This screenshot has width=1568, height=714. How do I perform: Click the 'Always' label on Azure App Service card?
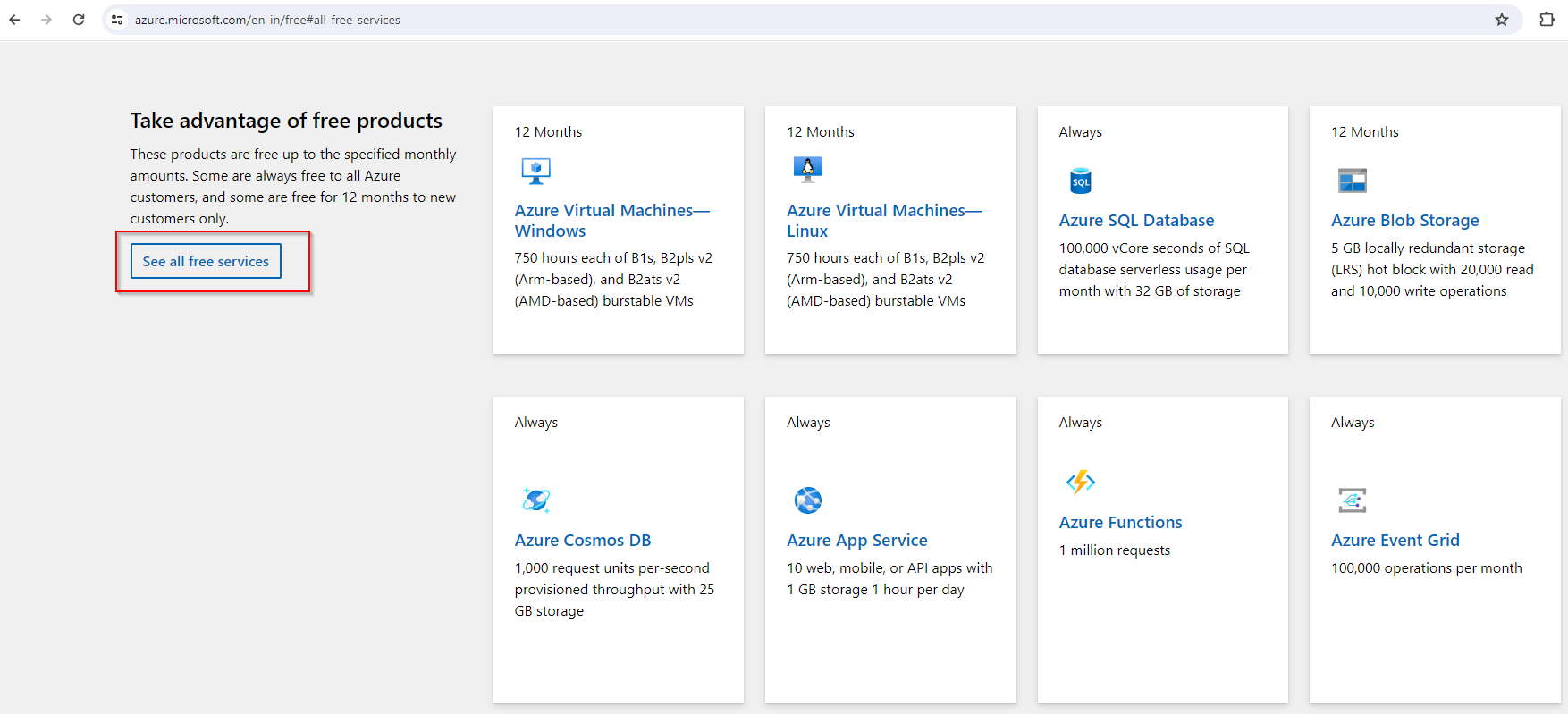[x=808, y=423]
